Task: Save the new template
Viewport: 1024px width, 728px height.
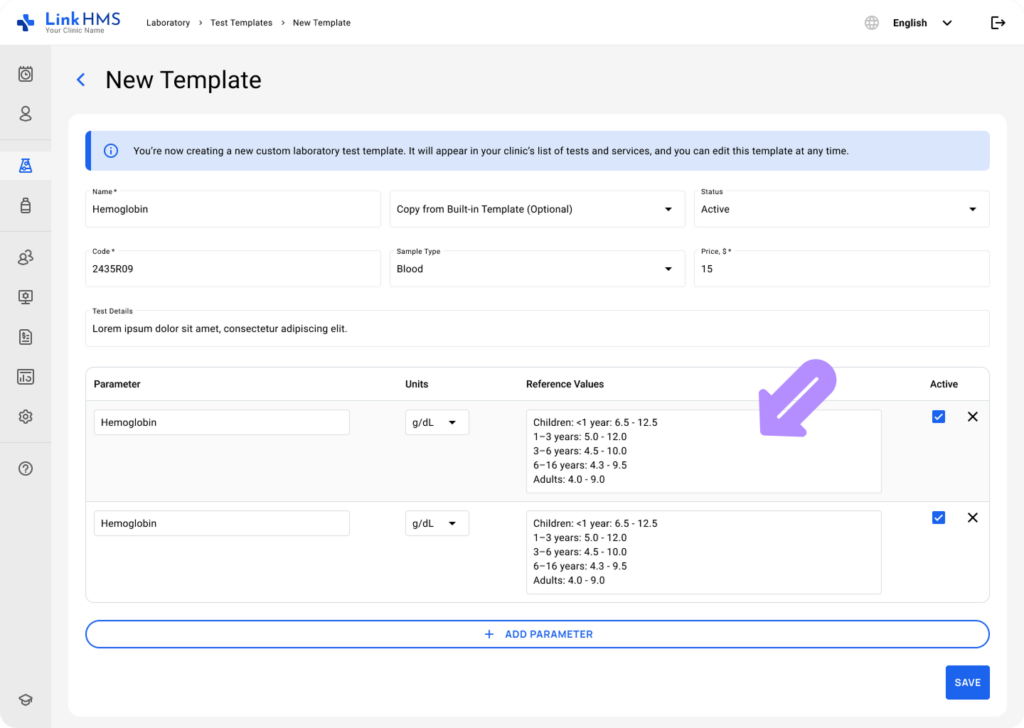Action: point(966,682)
